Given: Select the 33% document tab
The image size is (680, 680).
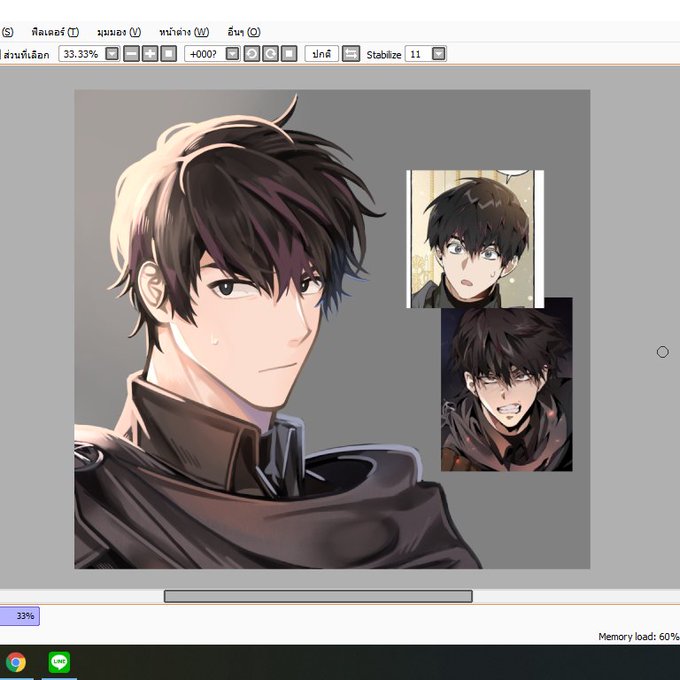Looking at the screenshot, I should tap(20, 616).
